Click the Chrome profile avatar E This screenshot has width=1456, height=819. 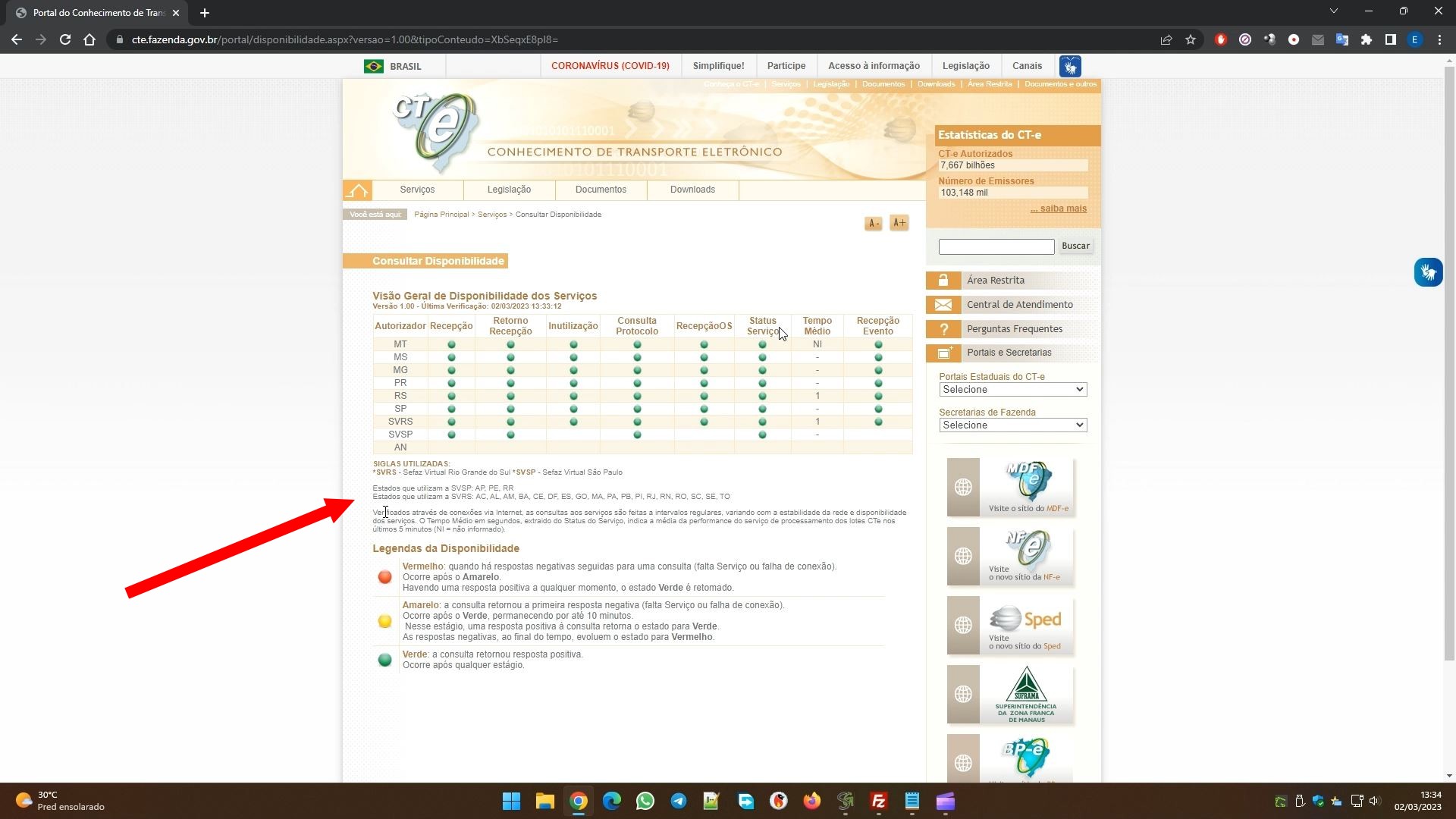pyautogui.click(x=1415, y=39)
